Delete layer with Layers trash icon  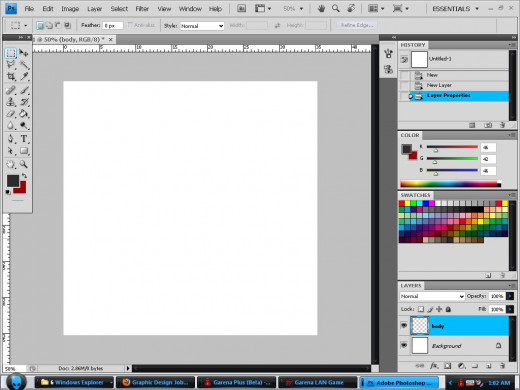point(503,366)
